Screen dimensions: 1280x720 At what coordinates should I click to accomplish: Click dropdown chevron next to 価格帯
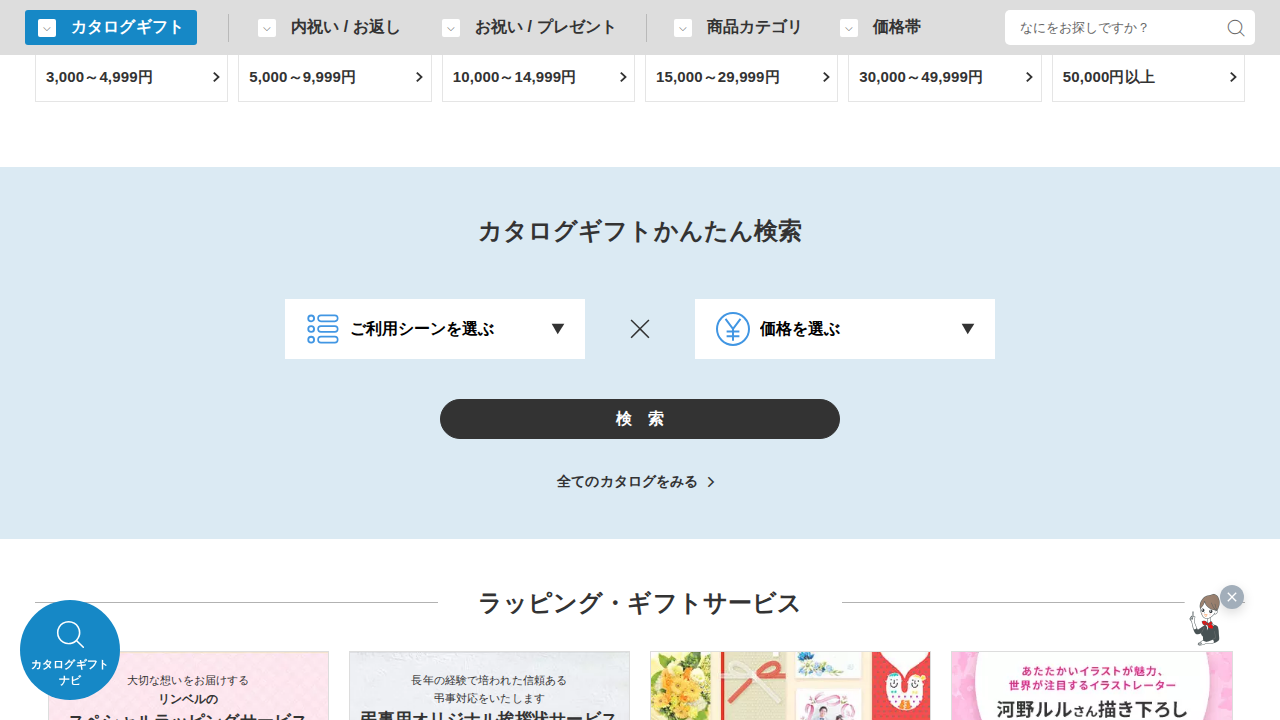849,28
